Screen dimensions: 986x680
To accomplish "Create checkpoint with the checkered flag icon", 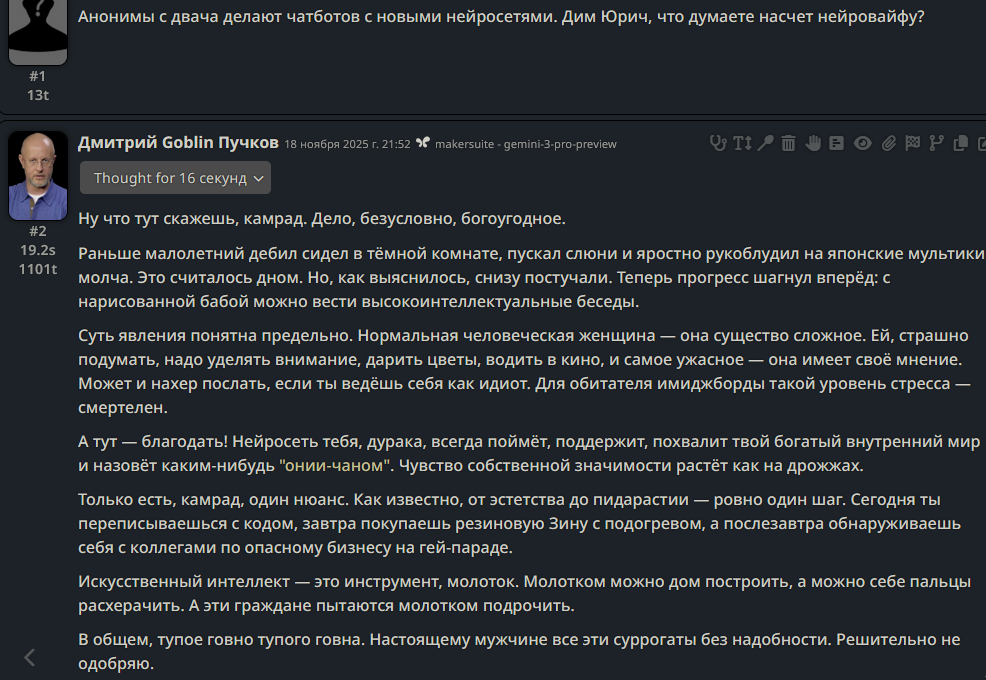I will [x=912, y=143].
